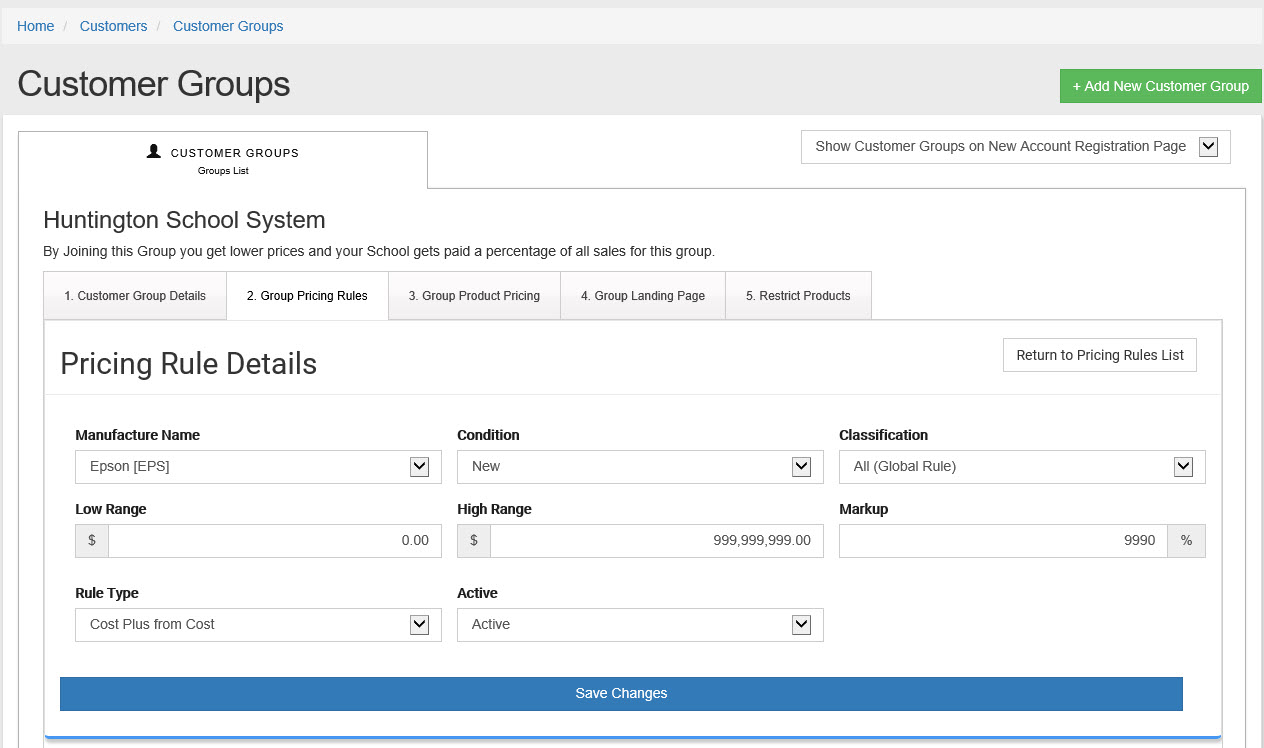Click the dollar sign beside High Range
The height and width of the screenshot is (748, 1264).
[474, 540]
